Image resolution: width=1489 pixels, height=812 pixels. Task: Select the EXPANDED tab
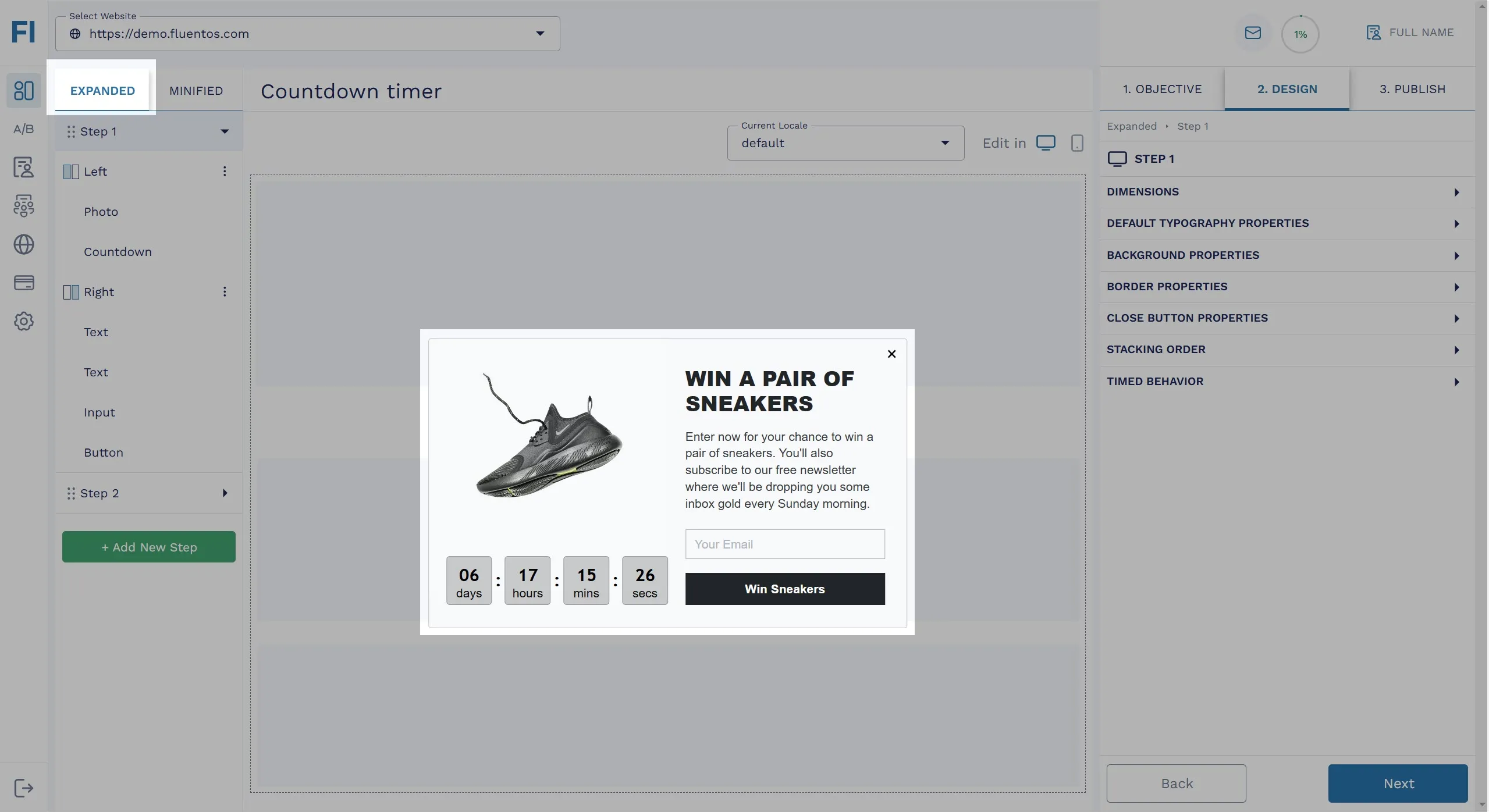pyautogui.click(x=102, y=91)
